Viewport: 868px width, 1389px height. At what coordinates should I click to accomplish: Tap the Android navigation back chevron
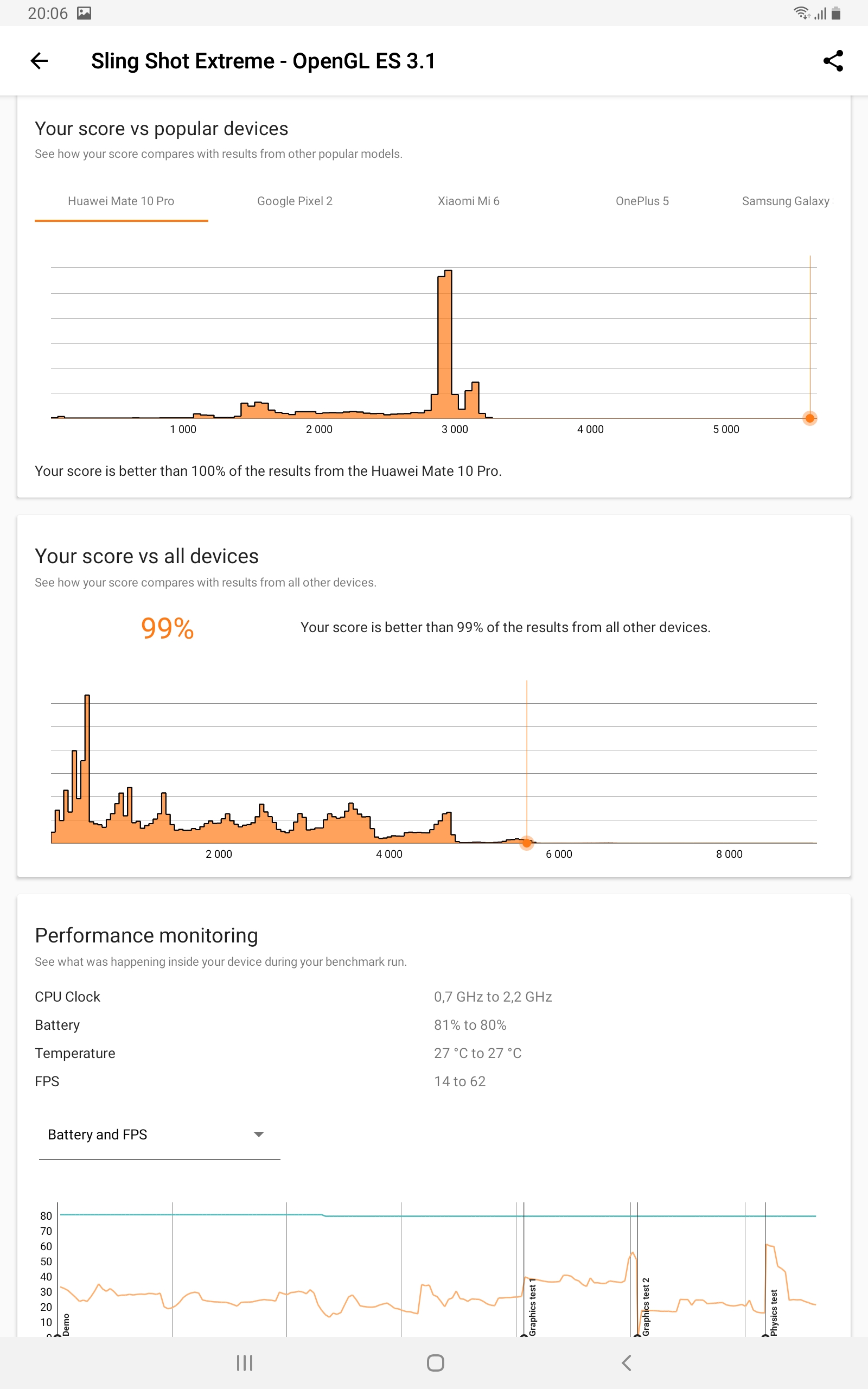pyautogui.click(x=626, y=1362)
